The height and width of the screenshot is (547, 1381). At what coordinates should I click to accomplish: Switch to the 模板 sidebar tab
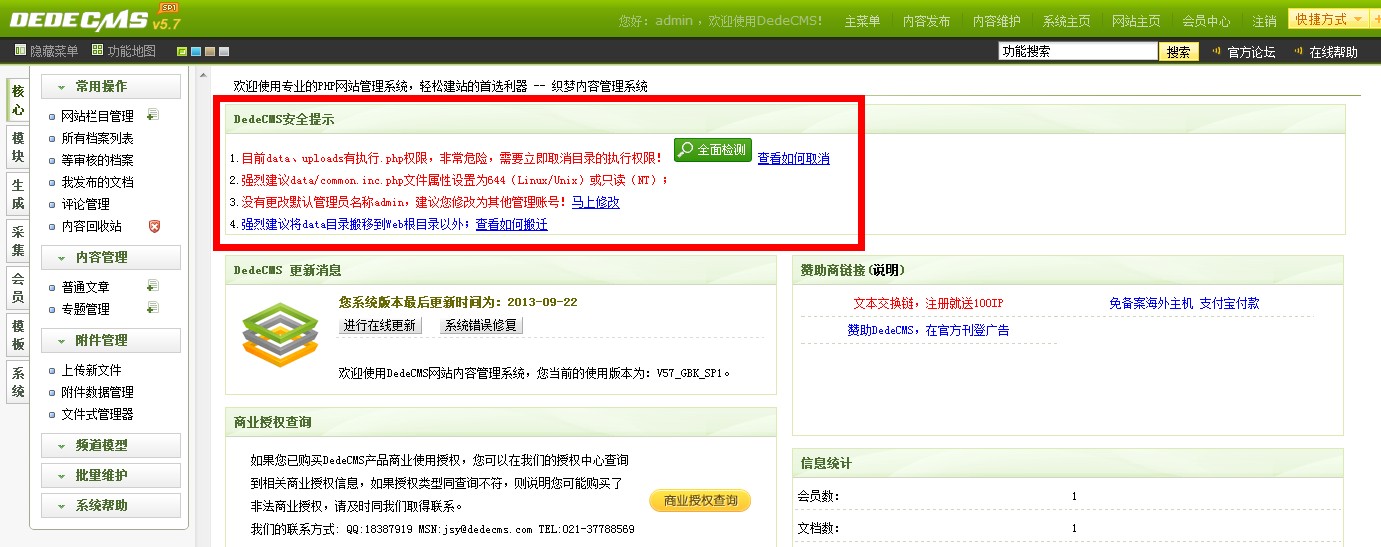click(18, 335)
